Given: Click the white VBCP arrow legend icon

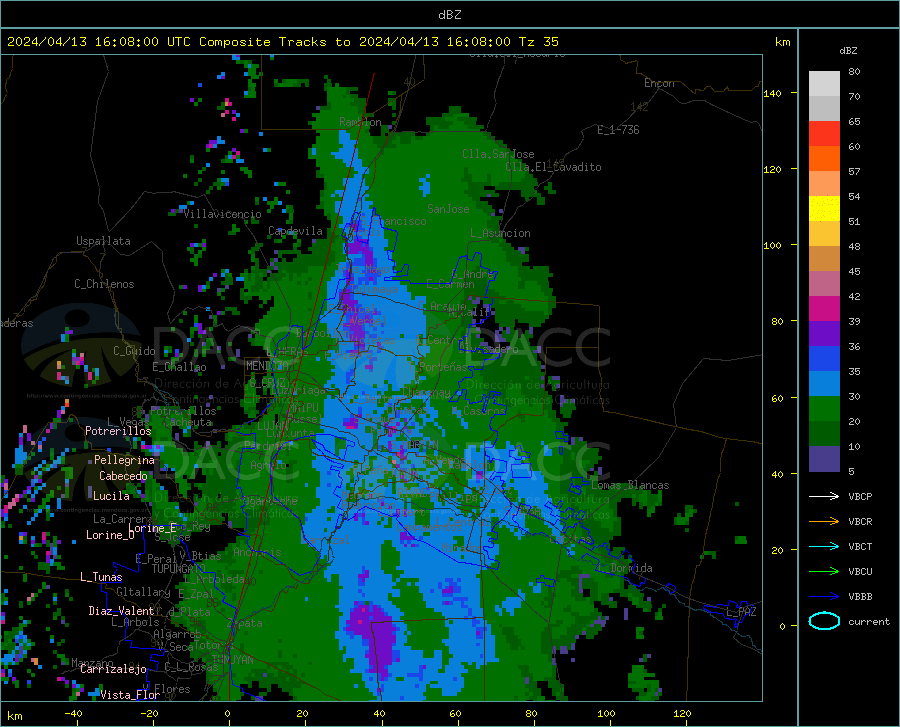Looking at the screenshot, I should point(824,496).
